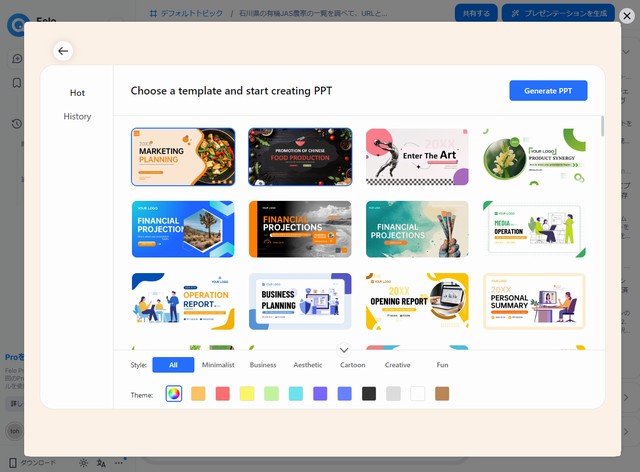Select the gray theme swatch
Image resolution: width=640 pixels, height=472 pixels.
coord(393,394)
